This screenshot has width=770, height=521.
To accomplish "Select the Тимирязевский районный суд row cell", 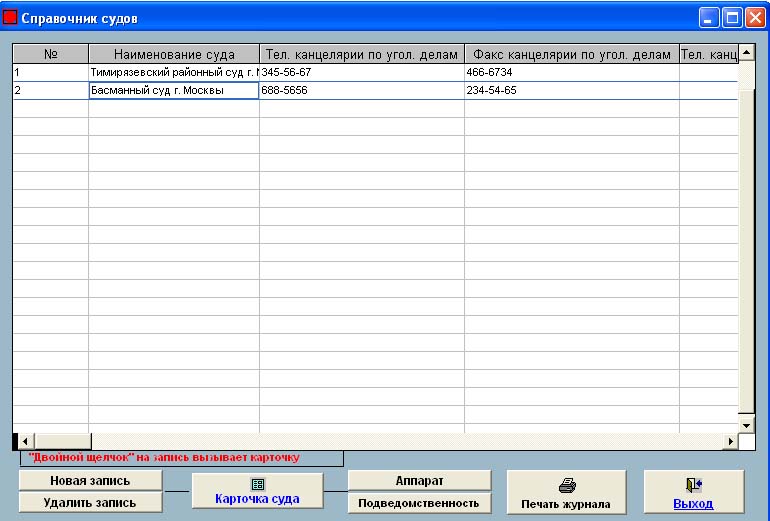I will (x=174, y=73).
